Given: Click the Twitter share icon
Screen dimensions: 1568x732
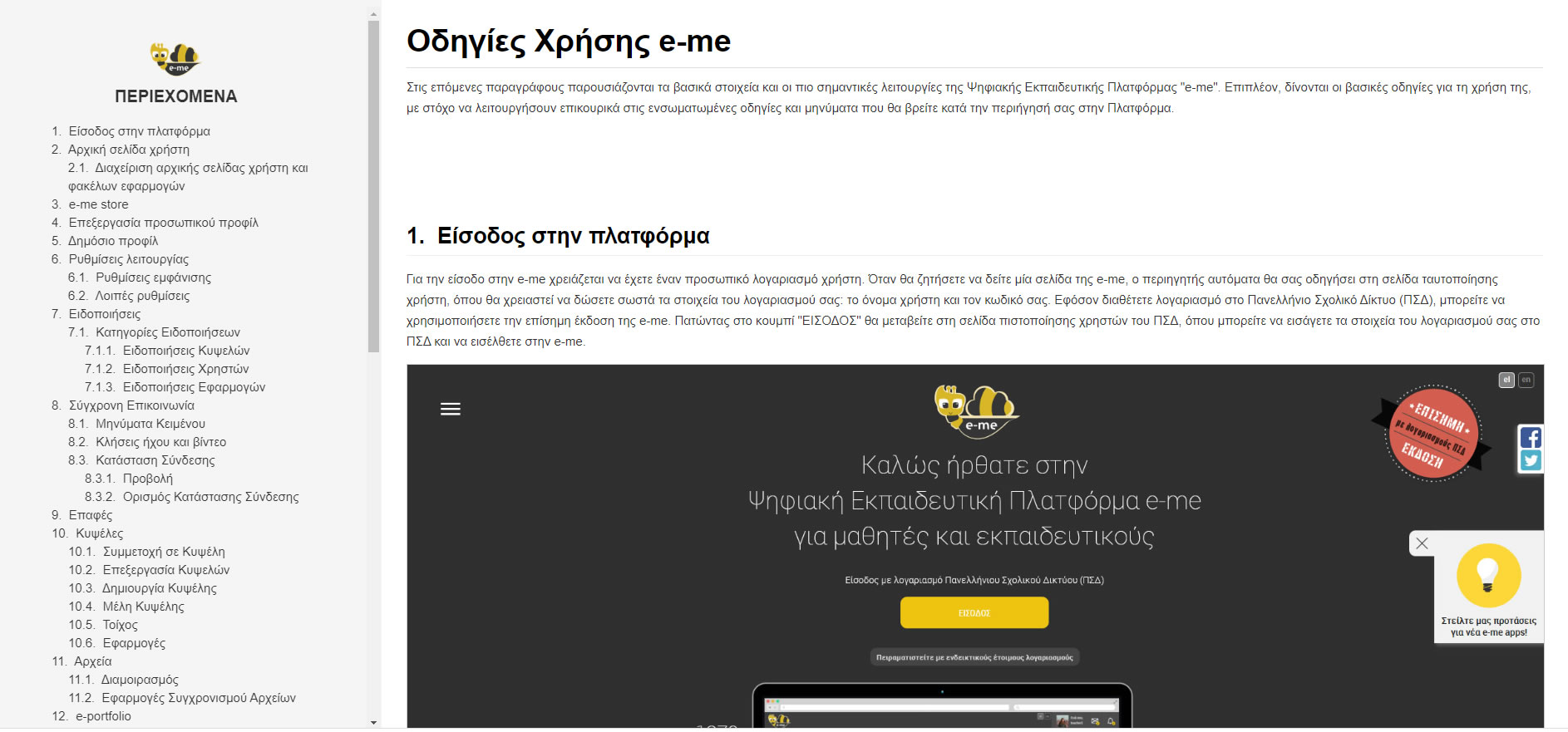Looking at the screenshot, I should click(1530, 460).
